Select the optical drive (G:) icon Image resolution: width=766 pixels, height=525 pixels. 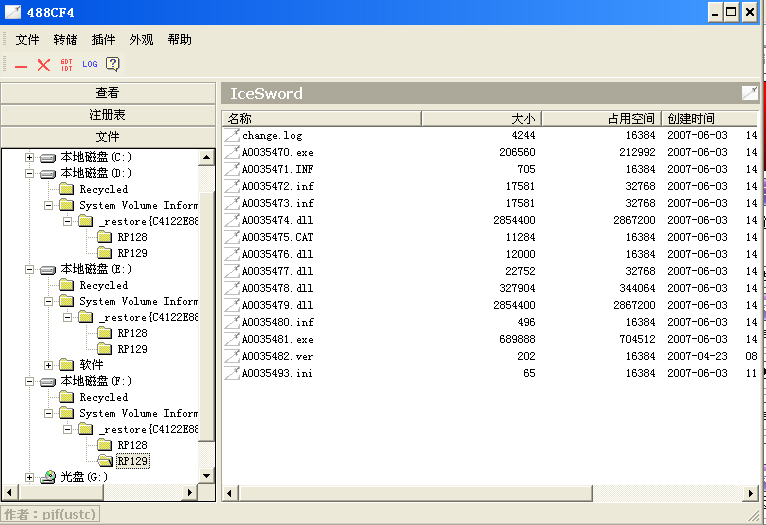pos(47,477)
